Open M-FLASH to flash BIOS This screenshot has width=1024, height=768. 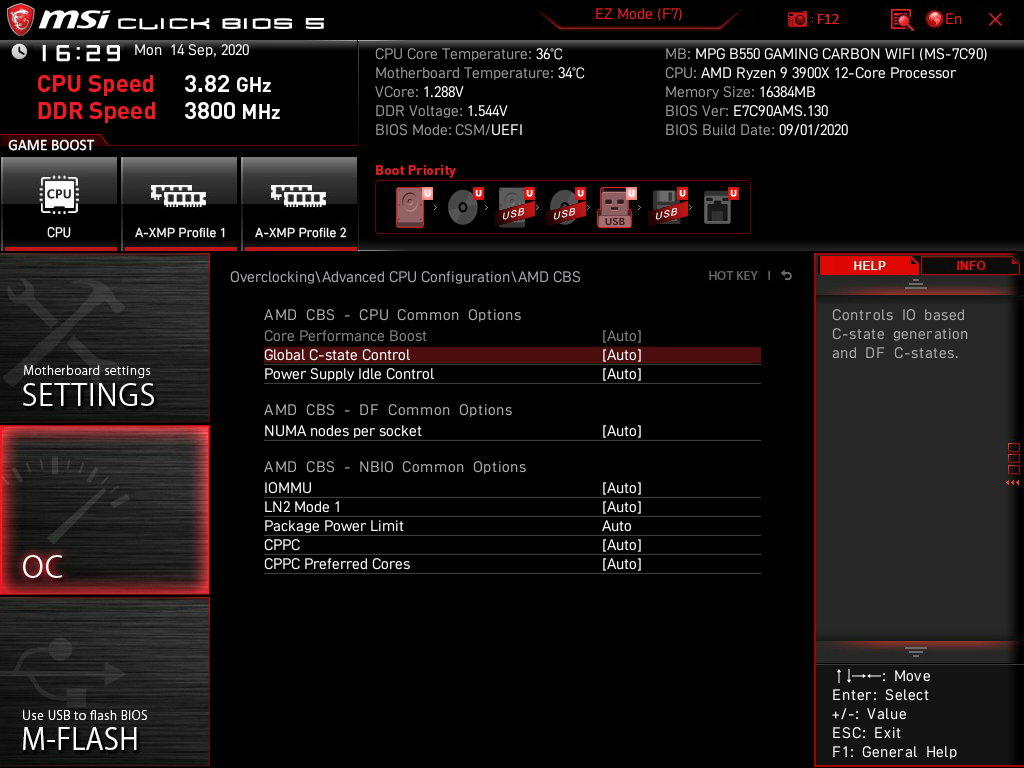click(x=104, y=682)
